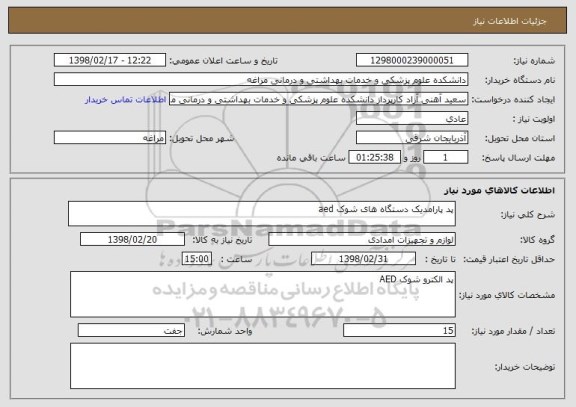Select the توضیحات خریدار label

[x=525, y=367]
